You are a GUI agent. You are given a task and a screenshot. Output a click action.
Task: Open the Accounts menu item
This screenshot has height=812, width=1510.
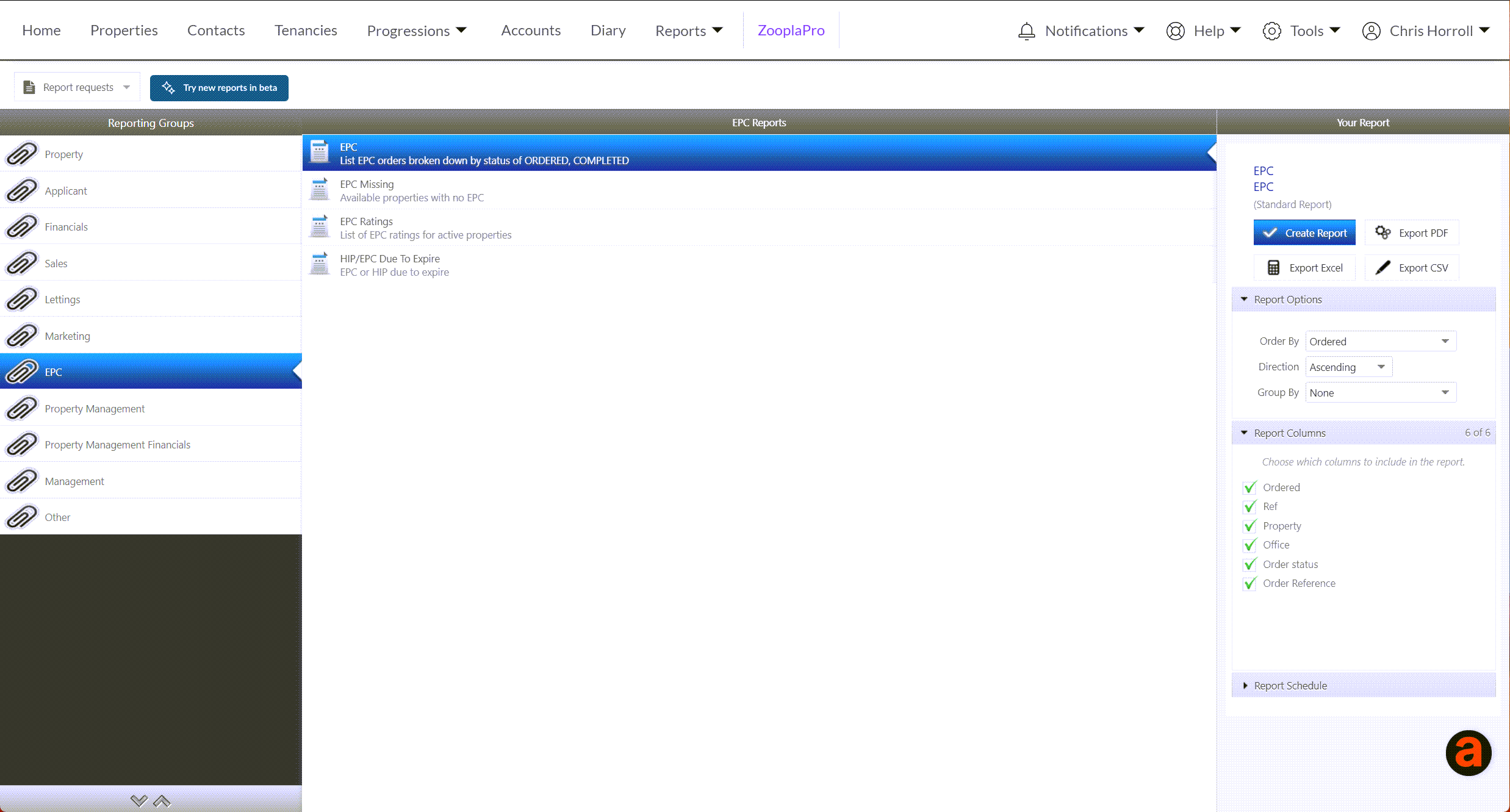tap(531, 30)
